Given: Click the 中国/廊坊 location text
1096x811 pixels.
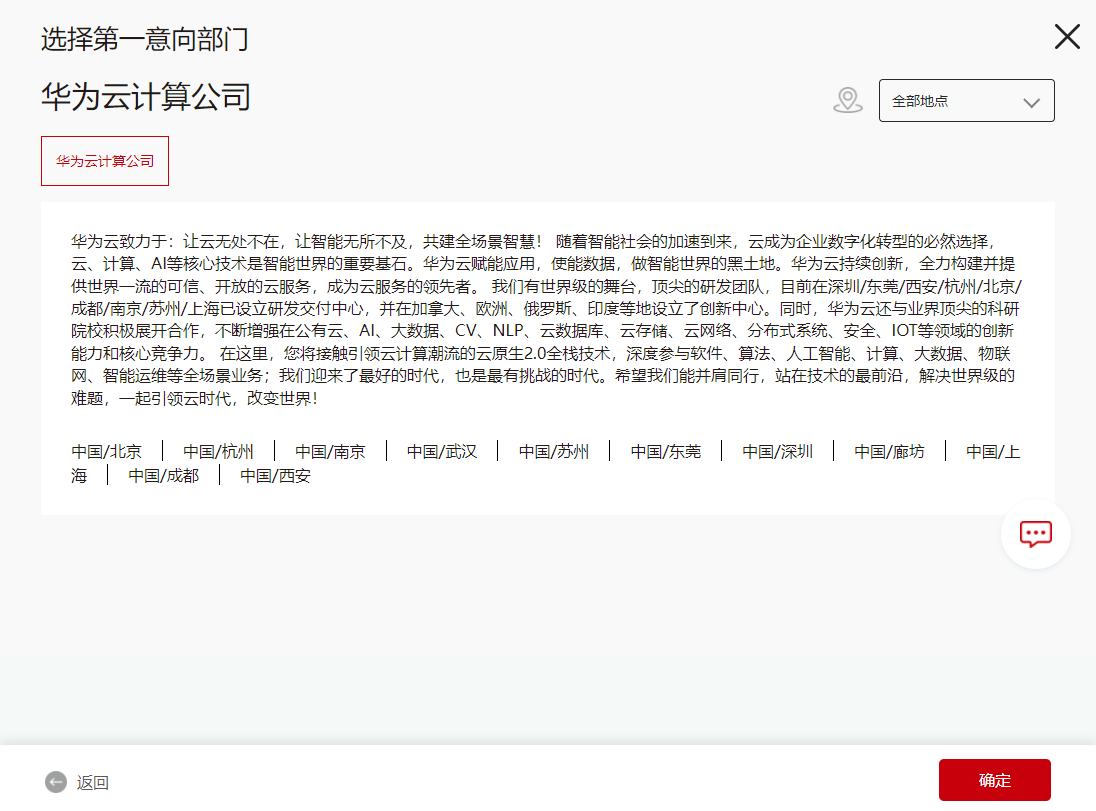Looking at the screenshot, I should [889, 452].
